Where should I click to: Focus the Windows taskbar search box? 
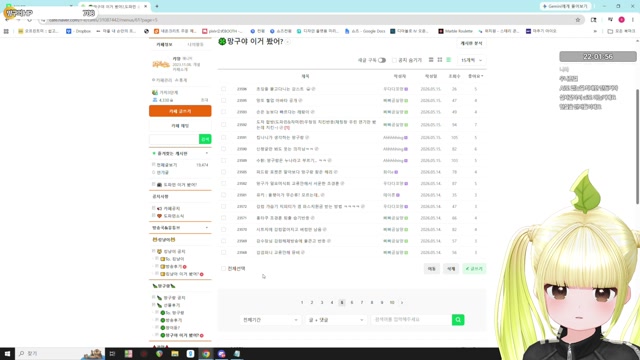click(60, 353)
